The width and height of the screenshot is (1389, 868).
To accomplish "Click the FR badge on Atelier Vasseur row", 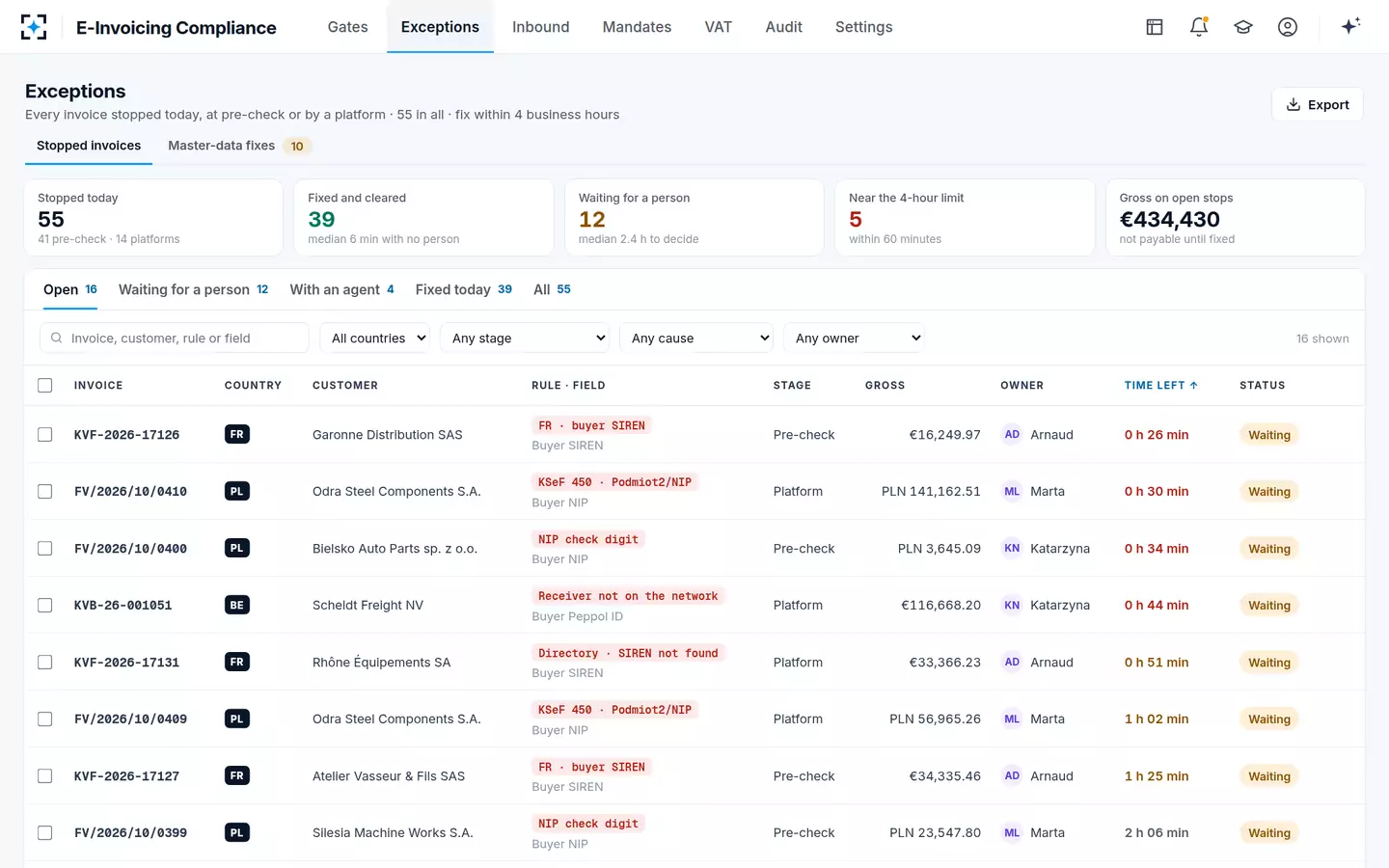I will pos(237,775).
